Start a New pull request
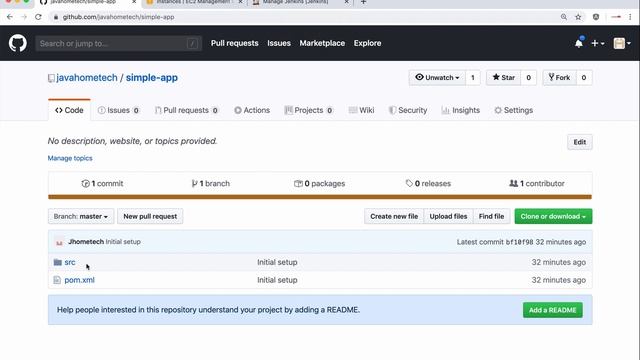 click(150, 216)
